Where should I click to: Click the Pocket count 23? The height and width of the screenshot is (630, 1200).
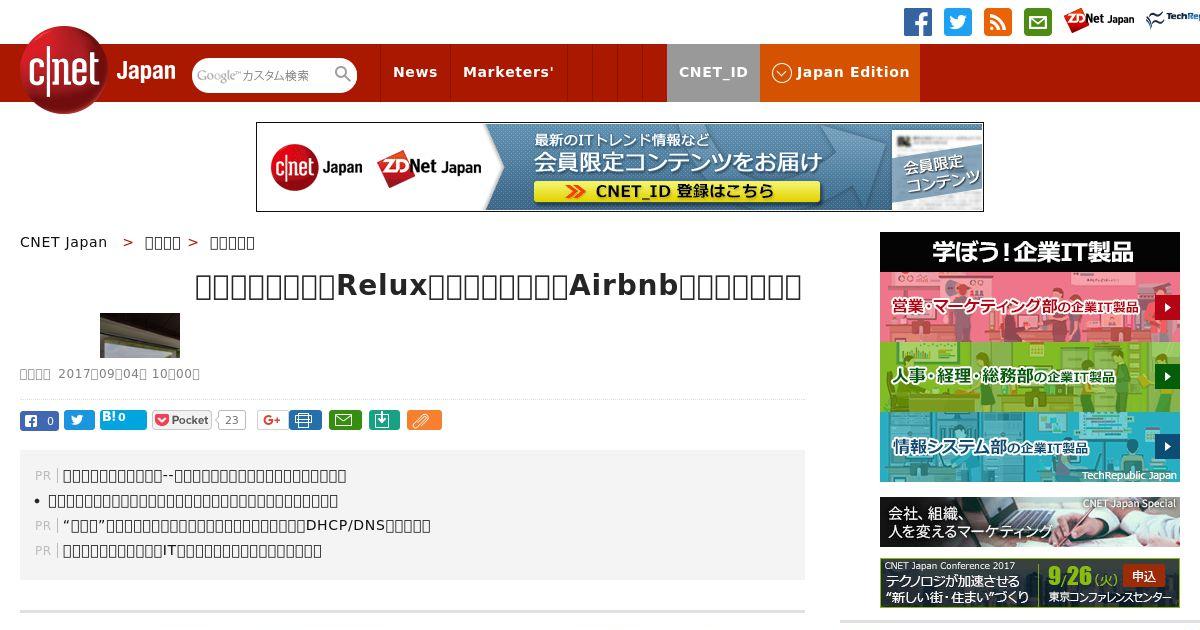click(x=231, y=420)
